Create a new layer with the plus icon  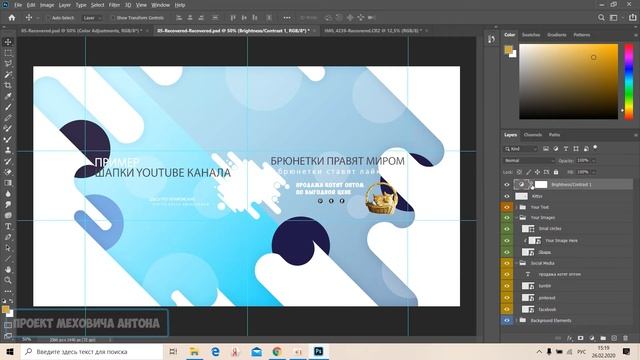click(x=614, y=338)
